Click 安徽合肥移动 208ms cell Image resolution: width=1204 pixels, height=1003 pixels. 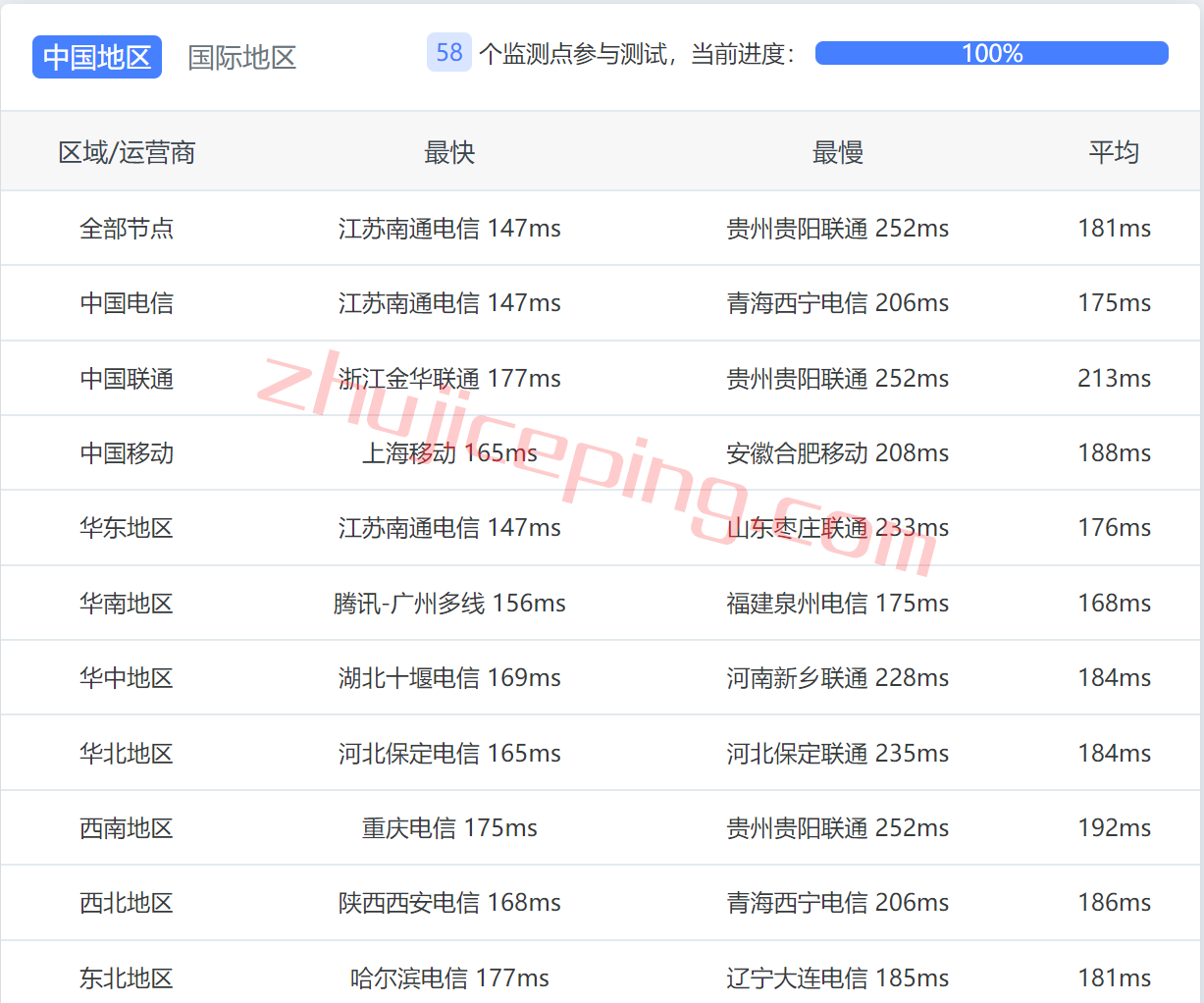[838, 453]
